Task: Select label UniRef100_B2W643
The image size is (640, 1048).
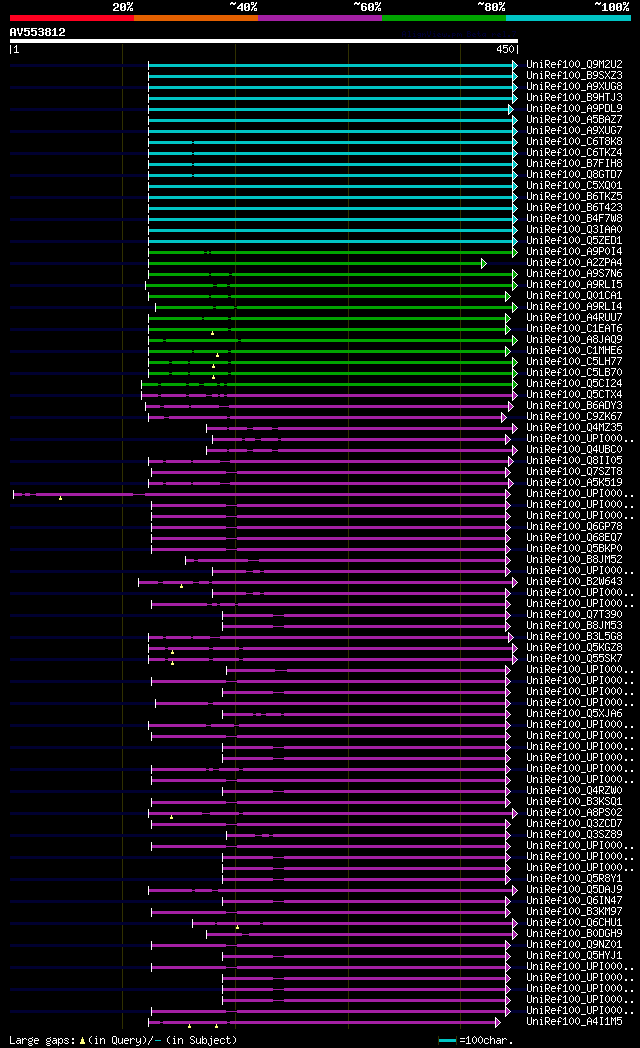Action: pos(574,581)
